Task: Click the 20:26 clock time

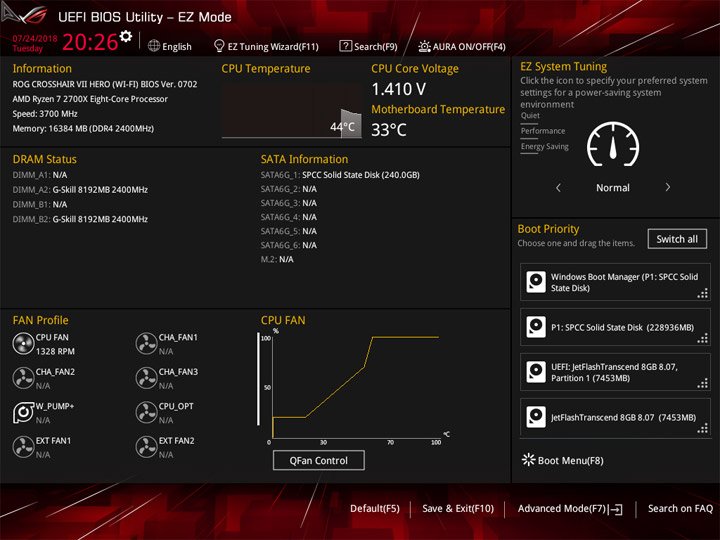Action: [x=90, y=42]
